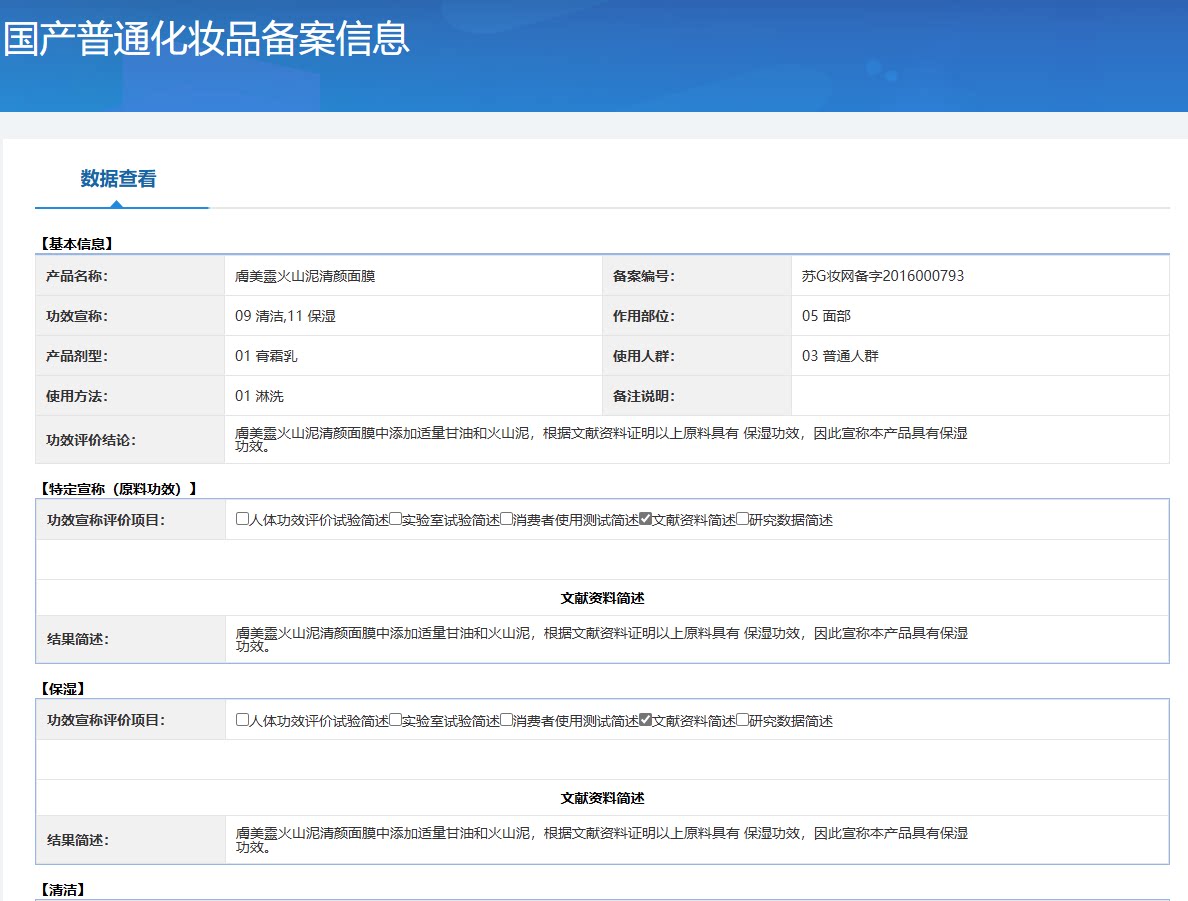
Task: Check 研究数据简述 under 保湿 section
Action: coord(742,720)
